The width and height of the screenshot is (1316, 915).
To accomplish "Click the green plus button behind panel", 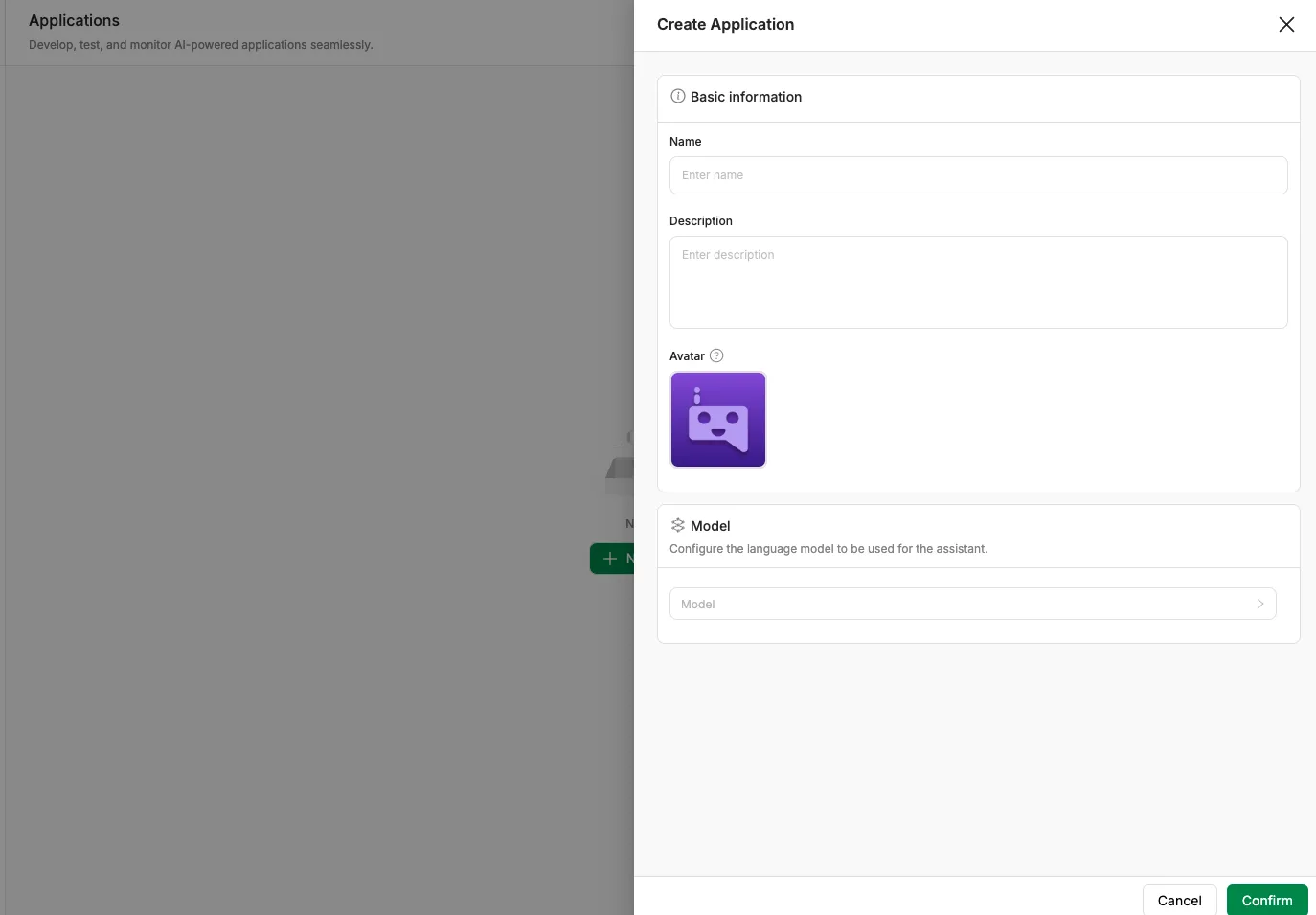I will point(612,559).
